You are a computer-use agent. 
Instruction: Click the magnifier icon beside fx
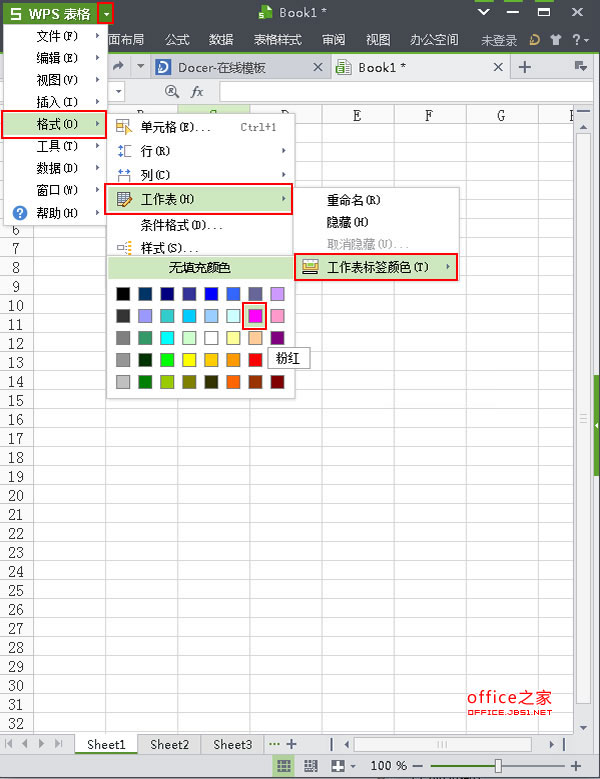171,91
